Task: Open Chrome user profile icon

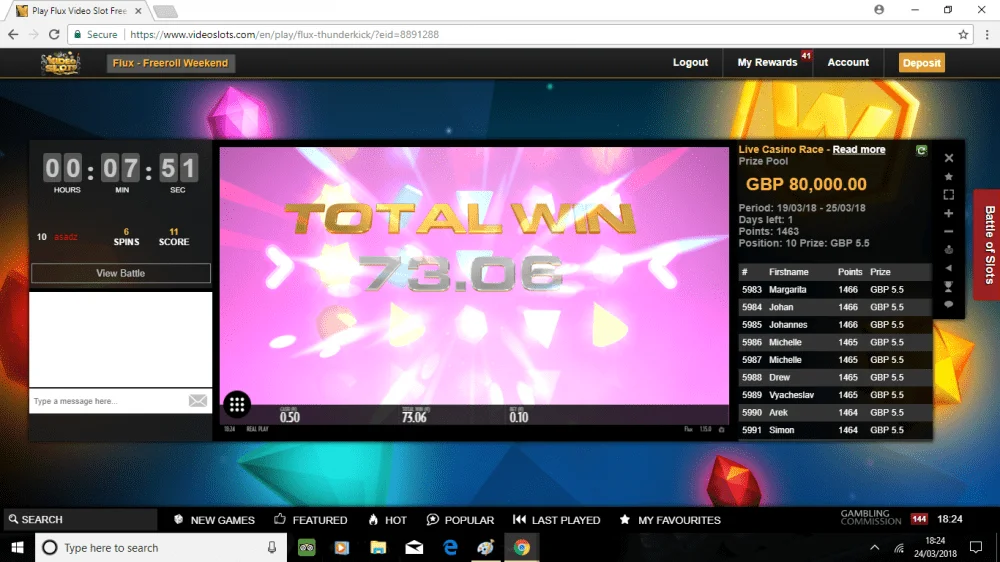Action: point(879,10)
